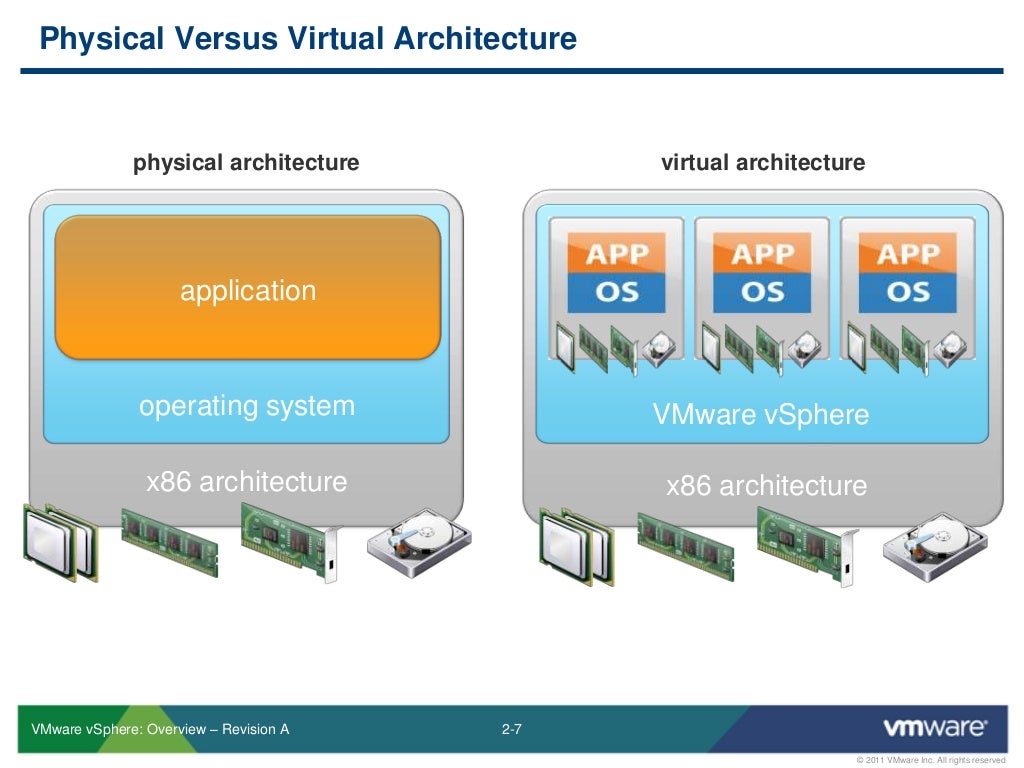This screenshot has height=768, width=1024.
Task: Click the CPU chips icon under virtual architecture host
Action: (577, 546)
